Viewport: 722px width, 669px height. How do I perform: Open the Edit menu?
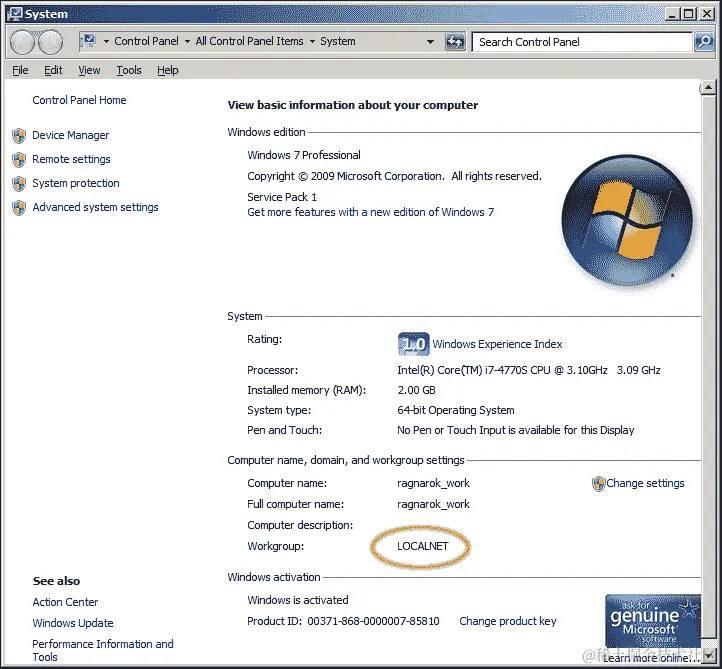coord(53,70)
